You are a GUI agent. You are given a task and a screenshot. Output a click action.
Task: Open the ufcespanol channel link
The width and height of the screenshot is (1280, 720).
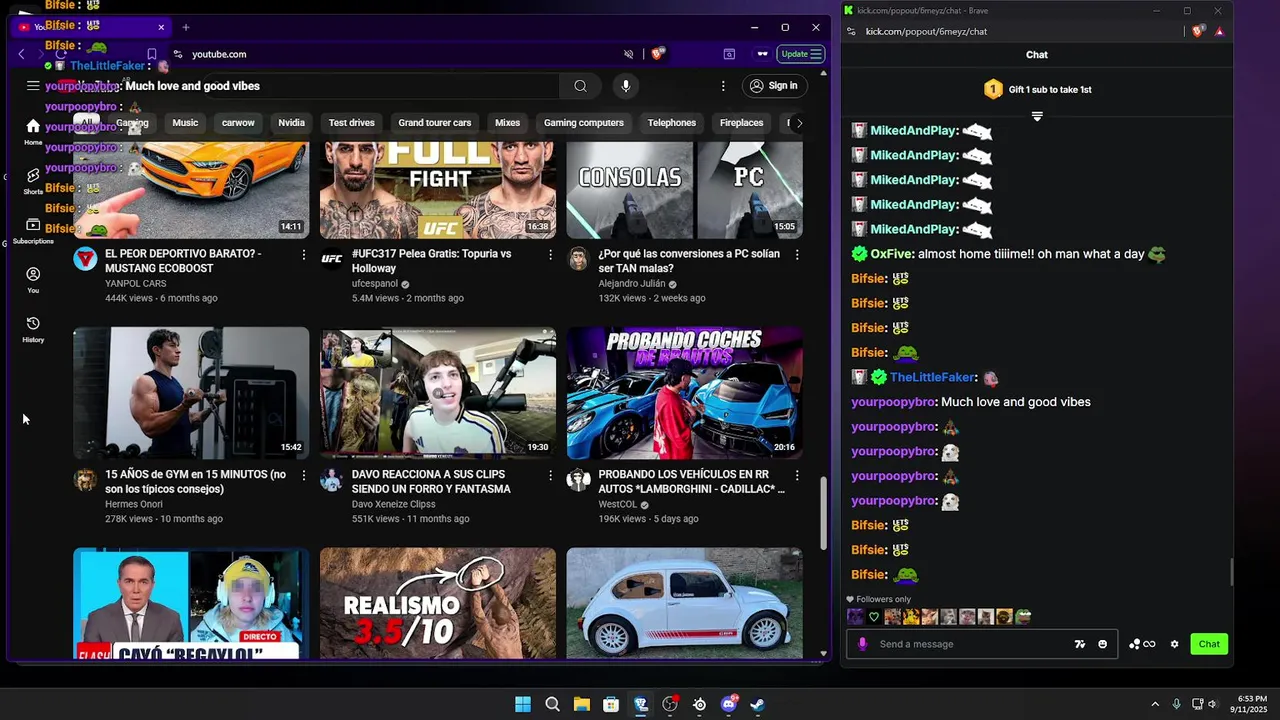375,284
